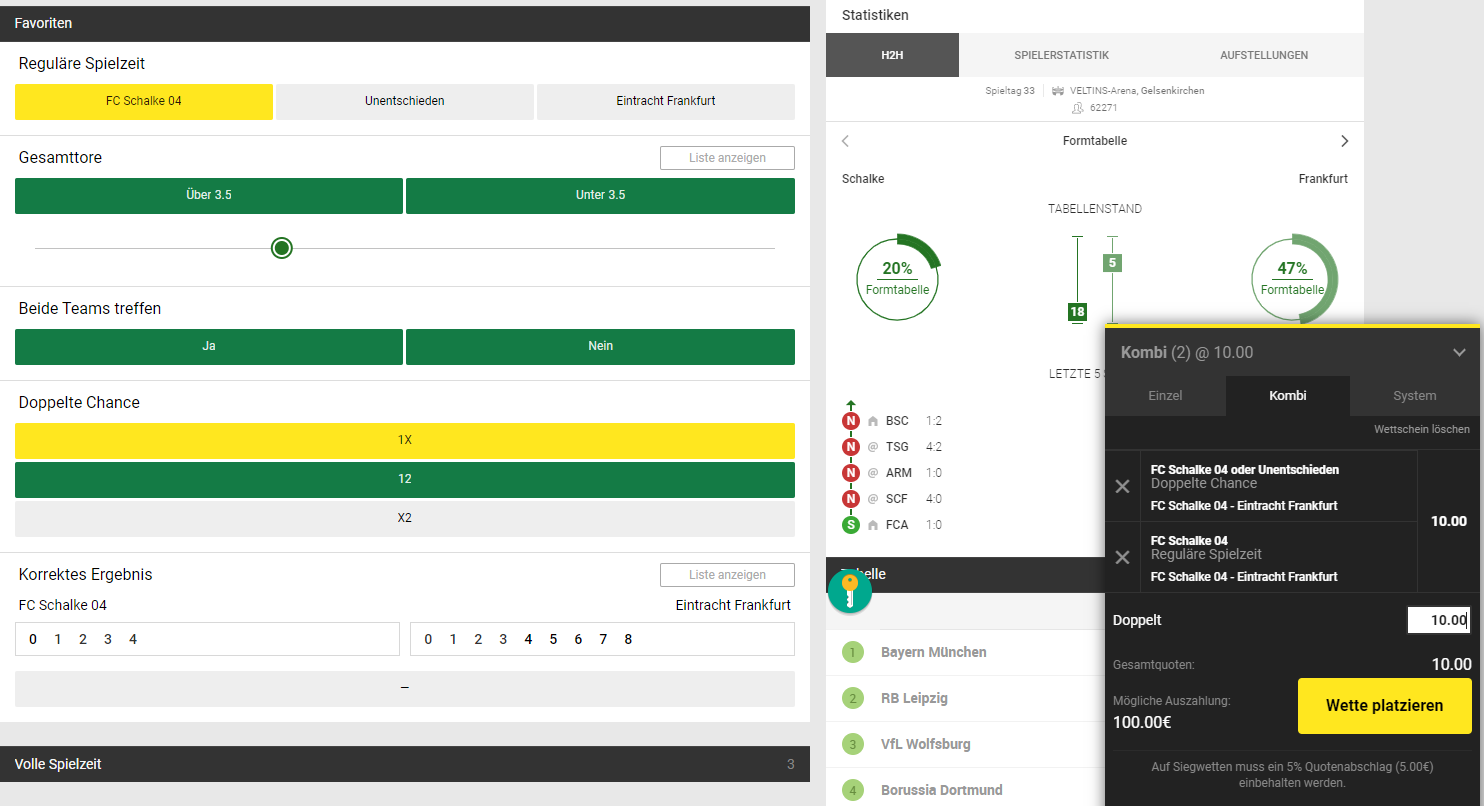
Task: Click Schalke table position 18 marker
Action: (x=1077, y=312)
